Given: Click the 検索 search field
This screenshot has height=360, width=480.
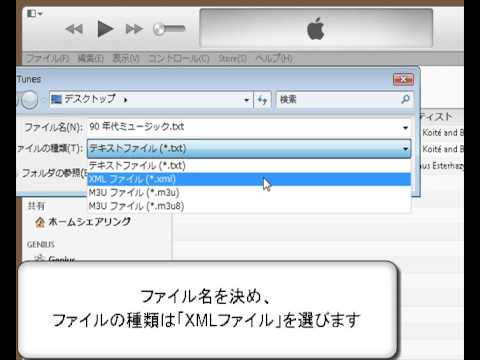Looking at the screenshot, I should (345, 99).
